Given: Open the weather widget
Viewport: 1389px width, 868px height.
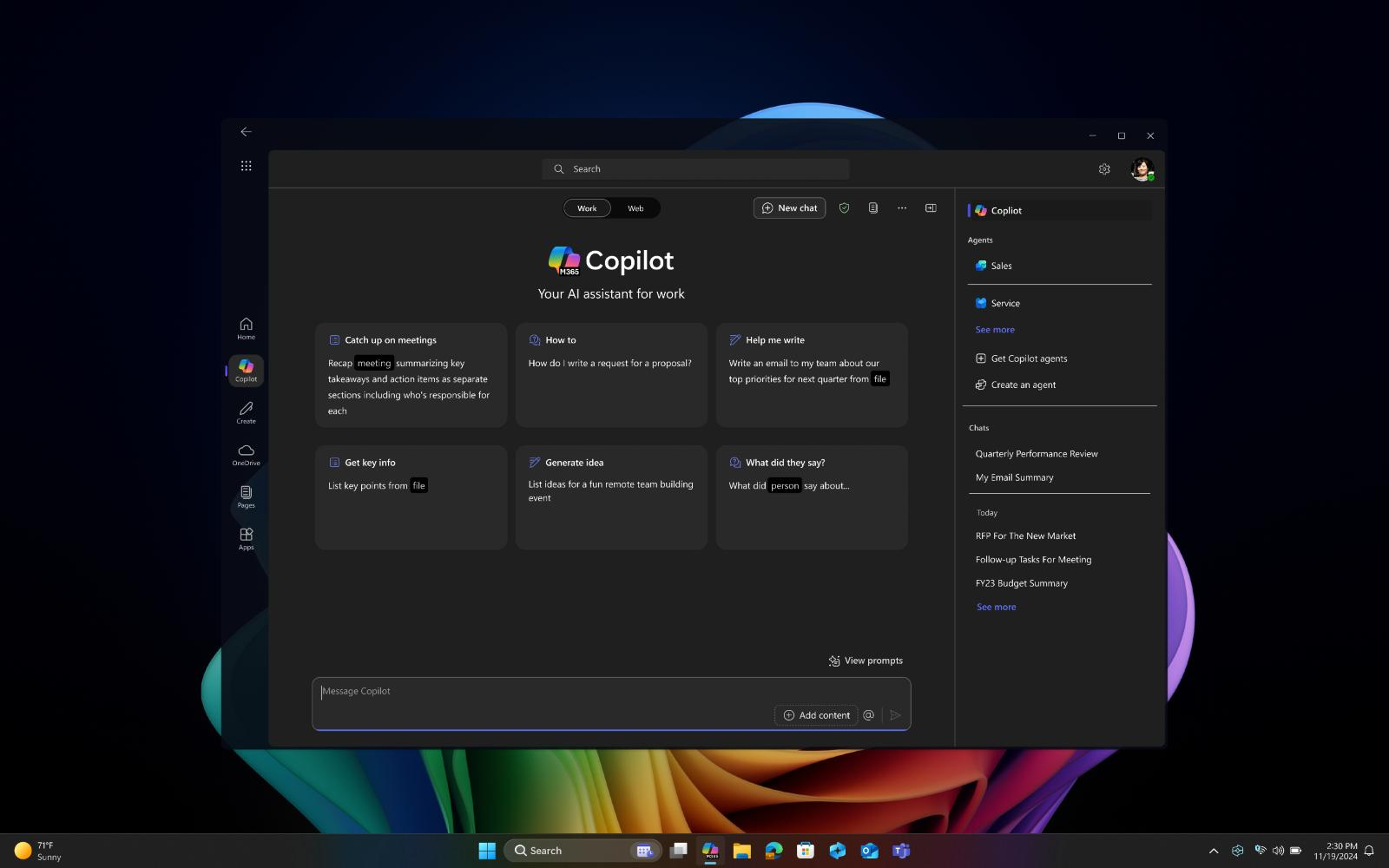Looking at the screenshot, I should [x=39, y=851].
